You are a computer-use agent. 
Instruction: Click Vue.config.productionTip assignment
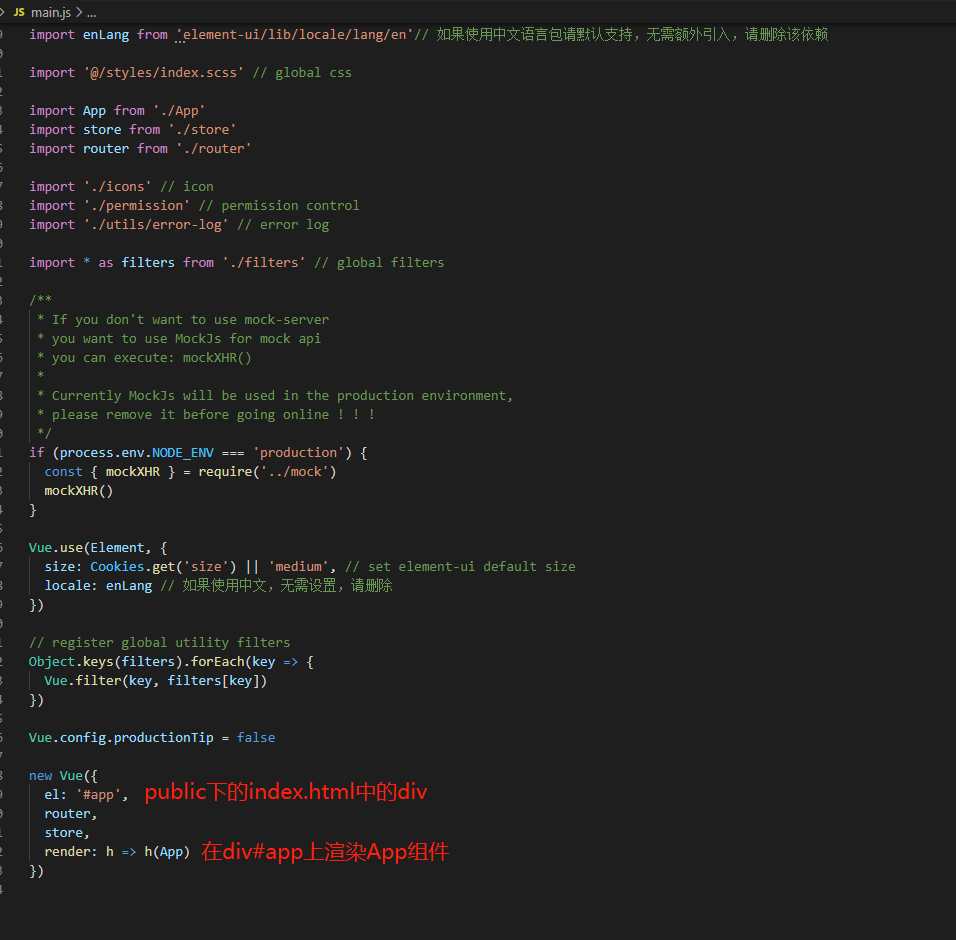[152, 738]
